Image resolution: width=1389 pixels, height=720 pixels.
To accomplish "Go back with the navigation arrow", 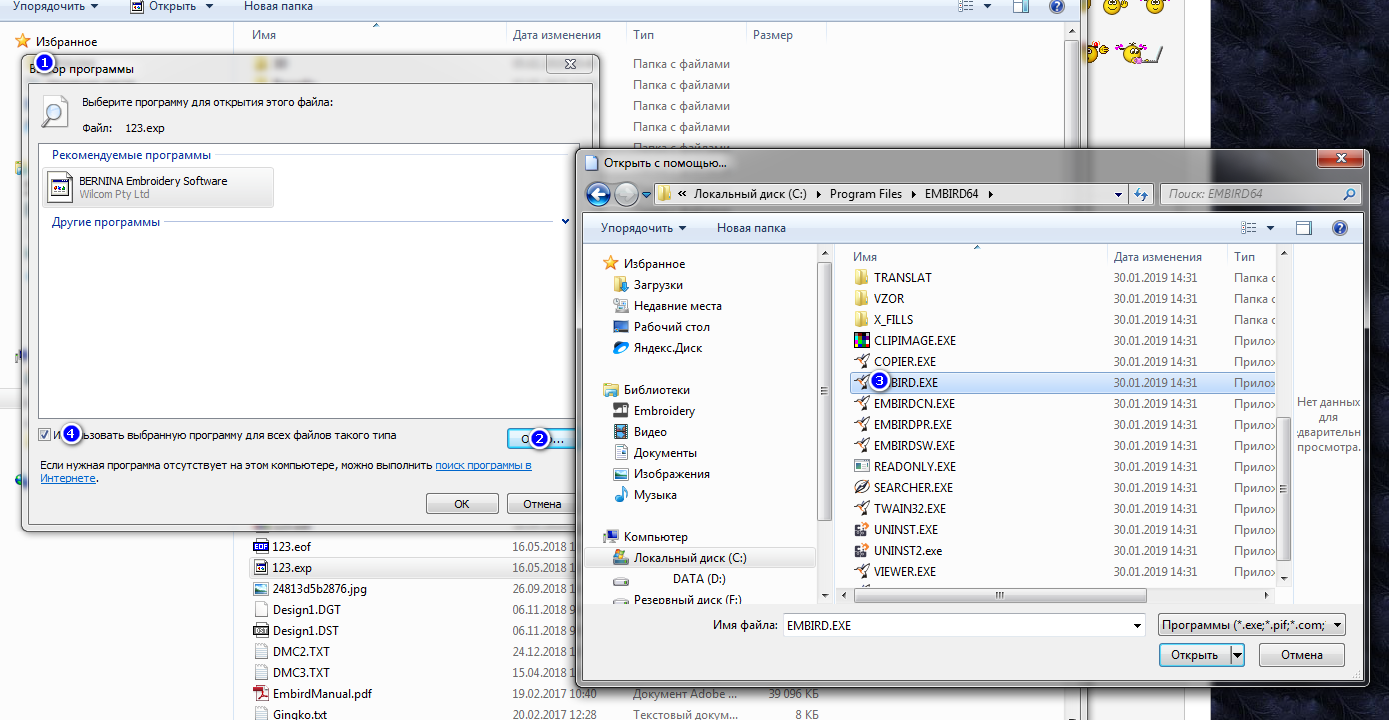I will pyautogui.click(x=598, y=194).
